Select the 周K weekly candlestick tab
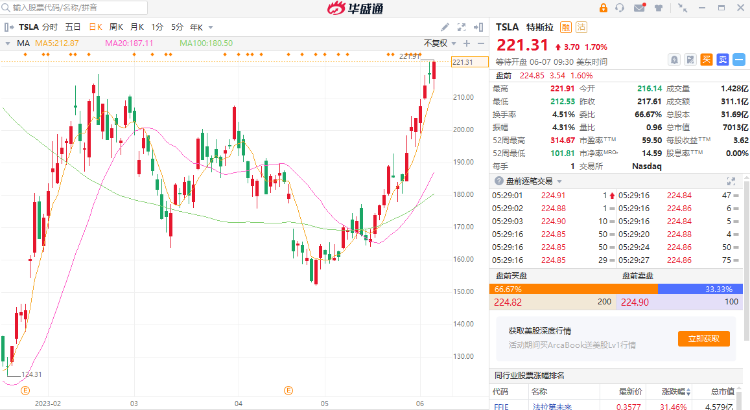The height and width of the screenshot is (410, 750). [116, 27]
